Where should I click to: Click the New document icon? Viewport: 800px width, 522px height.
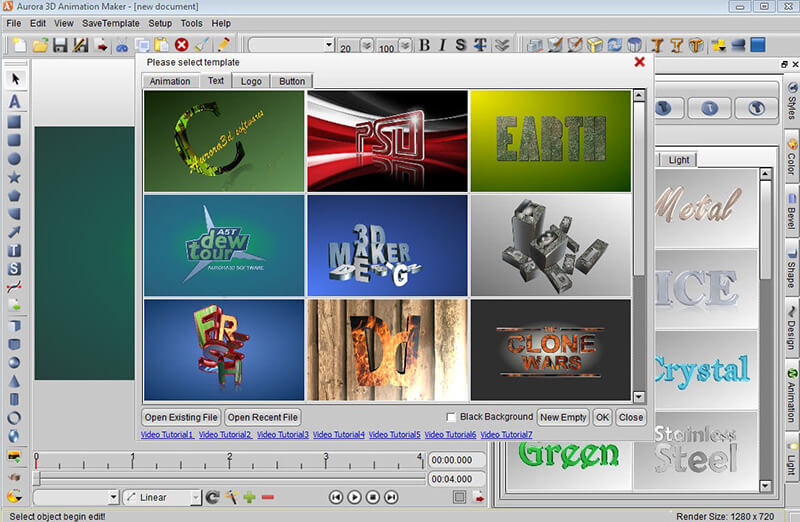click(x=19, y=45)
